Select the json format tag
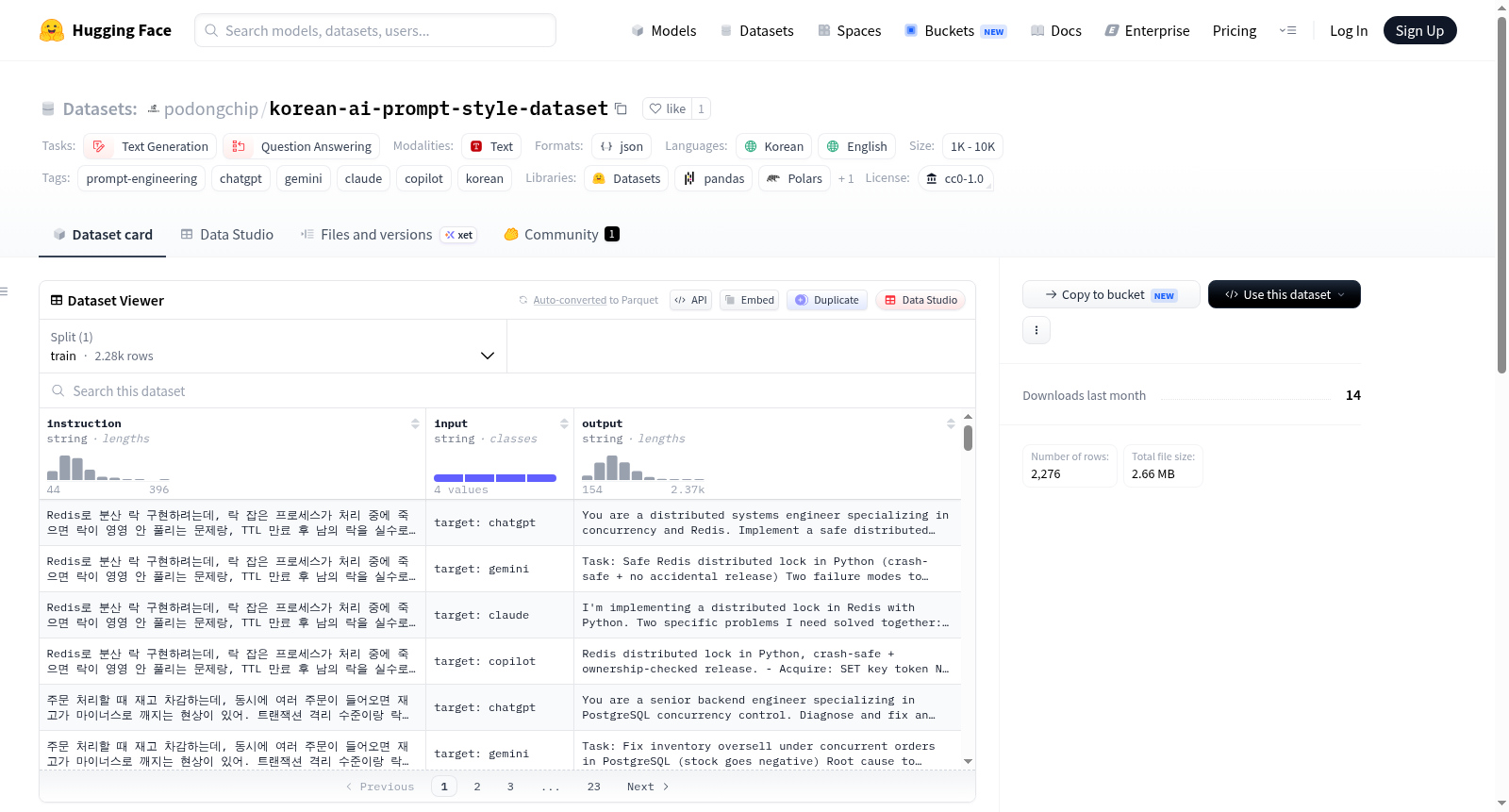Viewport: 1509px width, 812px height. 622,146
